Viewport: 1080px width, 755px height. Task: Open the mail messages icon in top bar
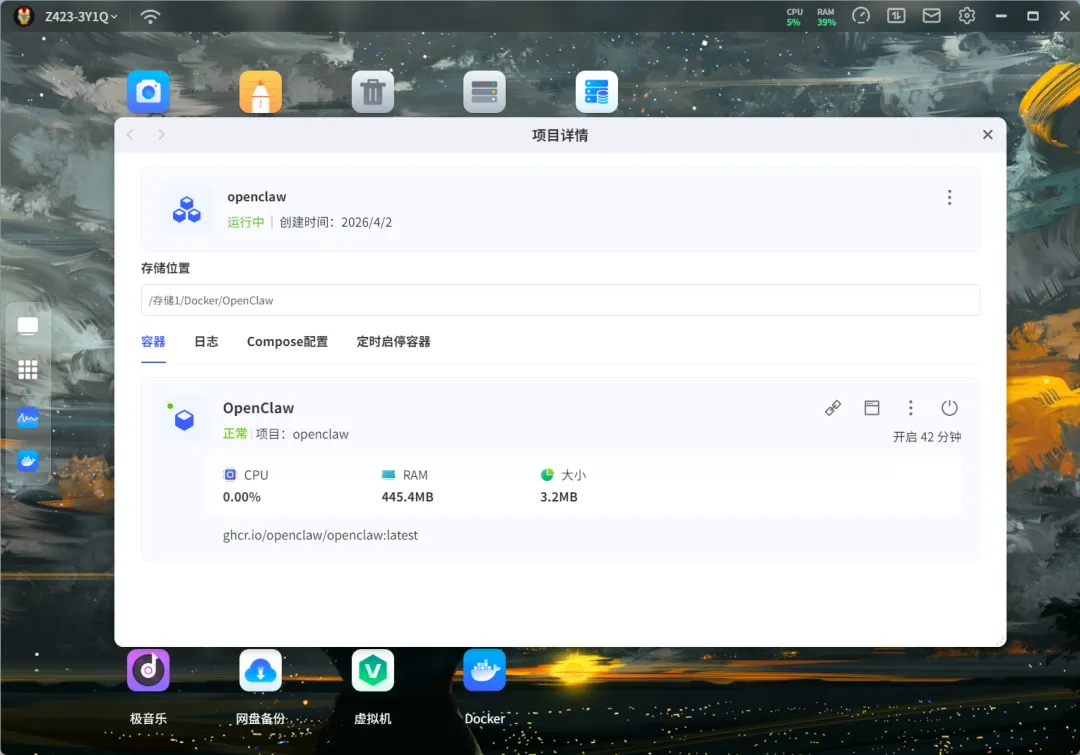(931, 15)
